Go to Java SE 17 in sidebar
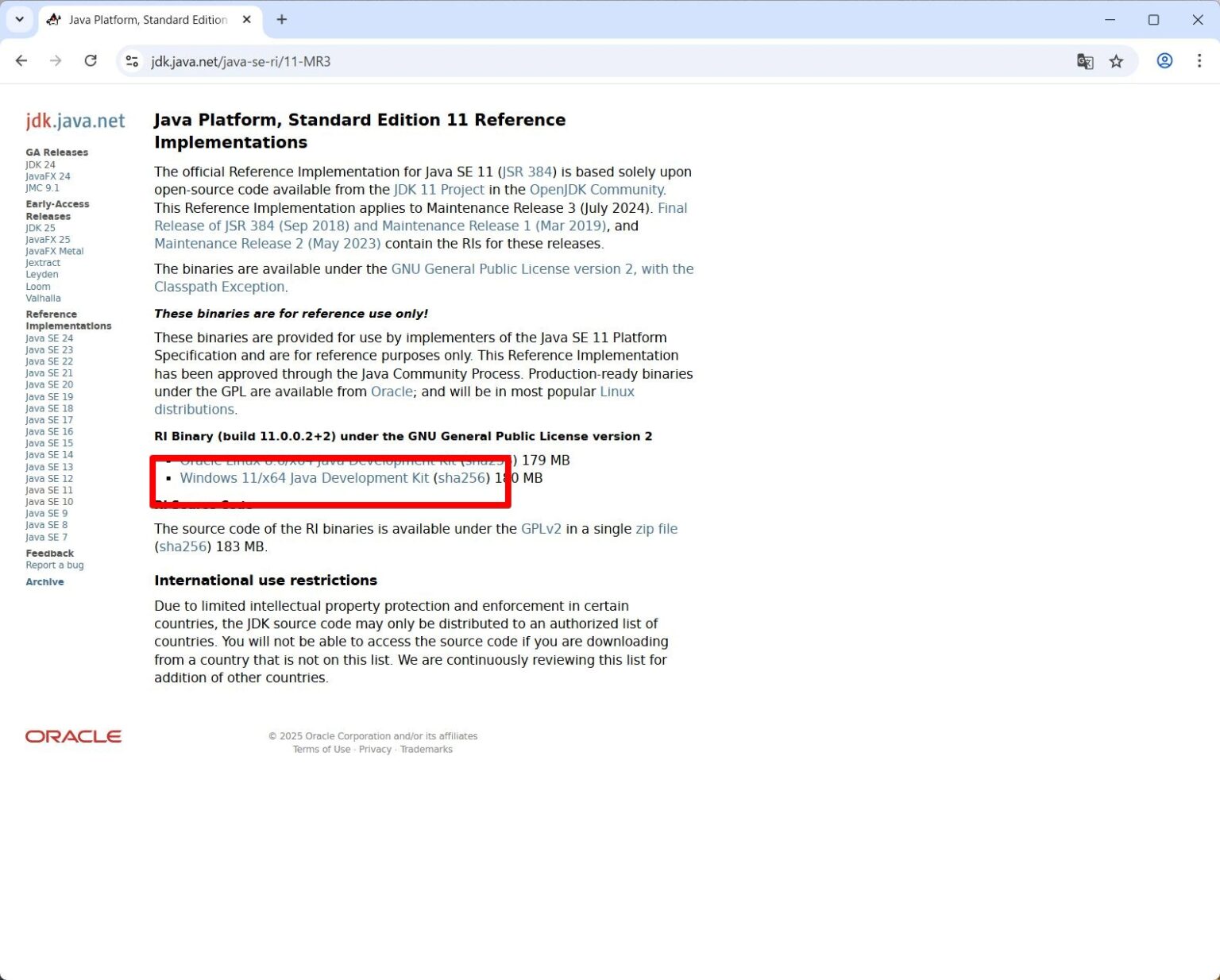This screenshot has height=980, width=1220. tap(49, 420)
